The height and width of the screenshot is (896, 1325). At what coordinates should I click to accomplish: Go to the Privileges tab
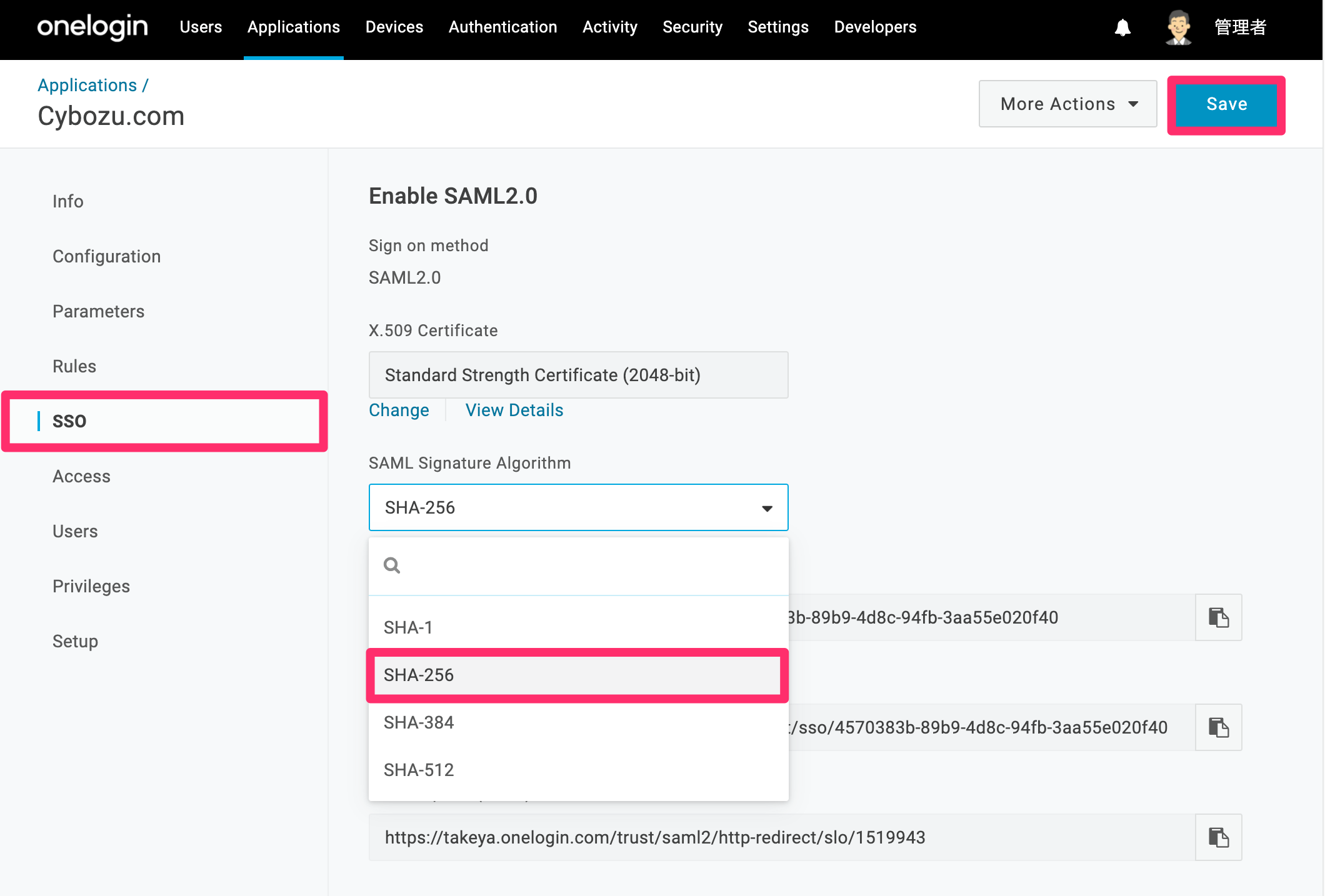(x=91, y=586)
